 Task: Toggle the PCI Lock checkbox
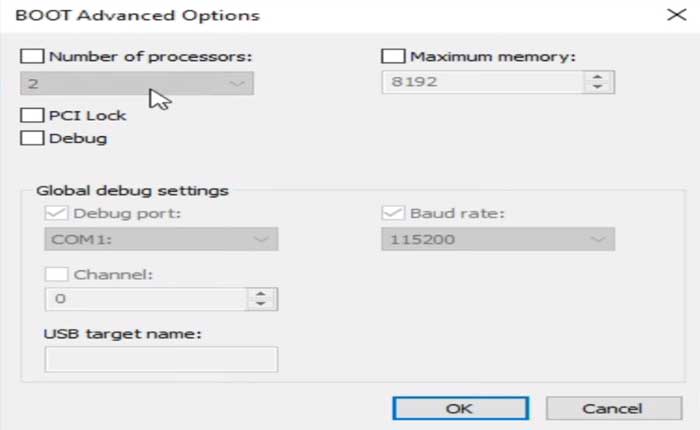coord(32,115)
